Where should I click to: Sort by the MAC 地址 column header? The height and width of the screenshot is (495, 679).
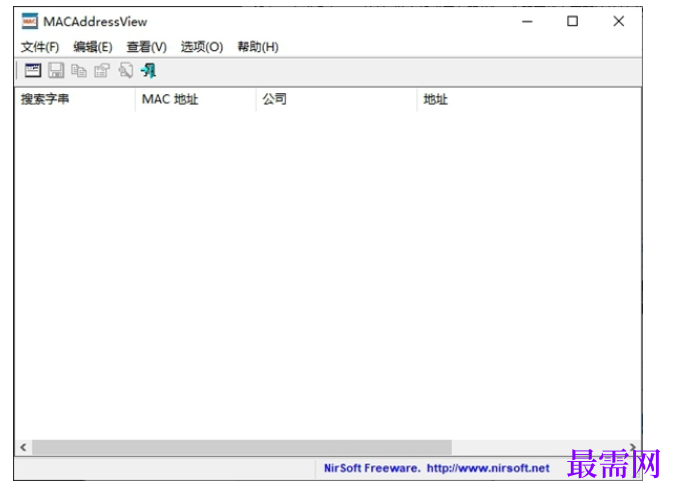pos(196,100)
